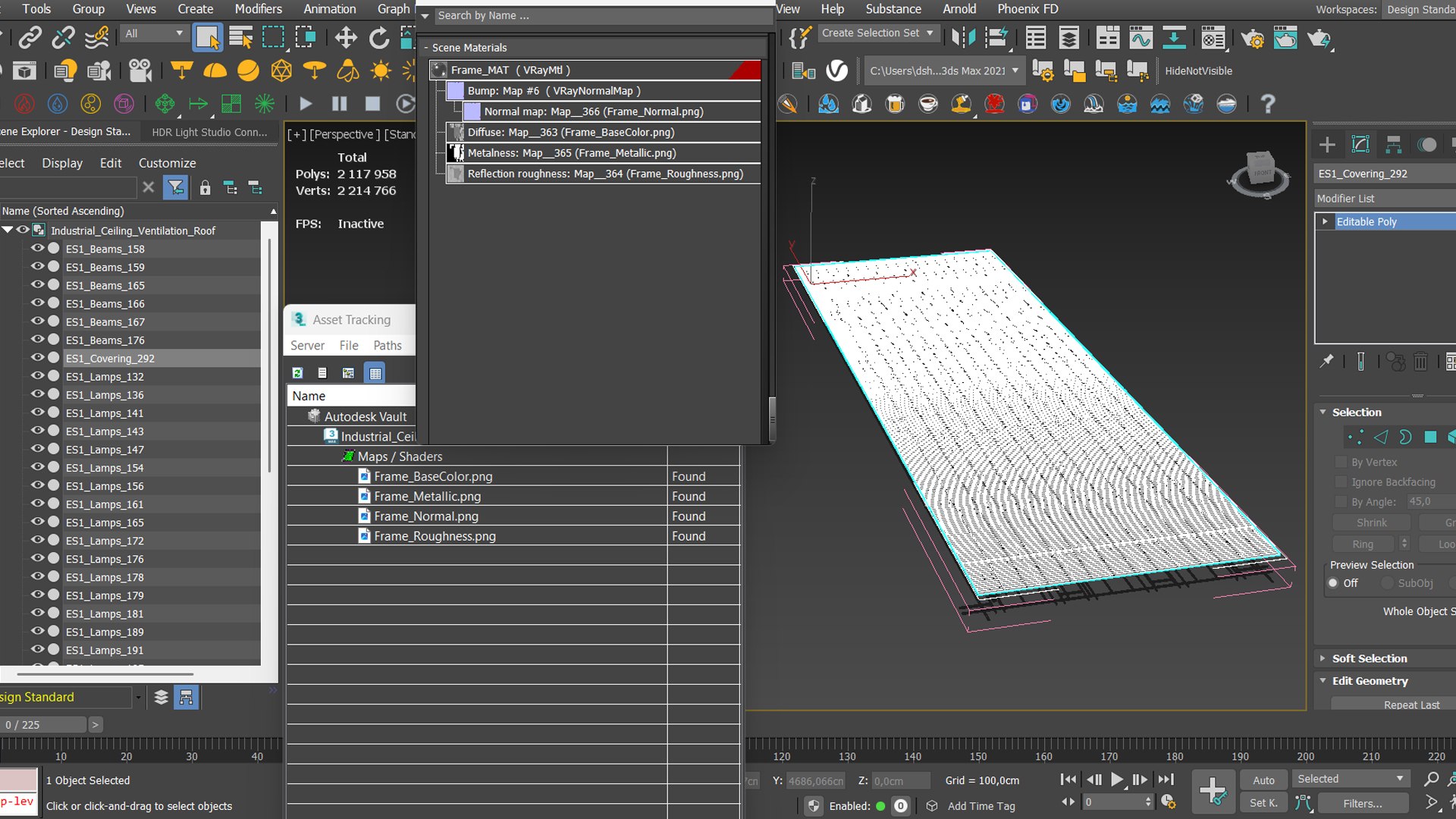Click Refresh icon in Asset Tracking
The width and height of the screenshot is (1456, 819).
[x=297, y=373]
